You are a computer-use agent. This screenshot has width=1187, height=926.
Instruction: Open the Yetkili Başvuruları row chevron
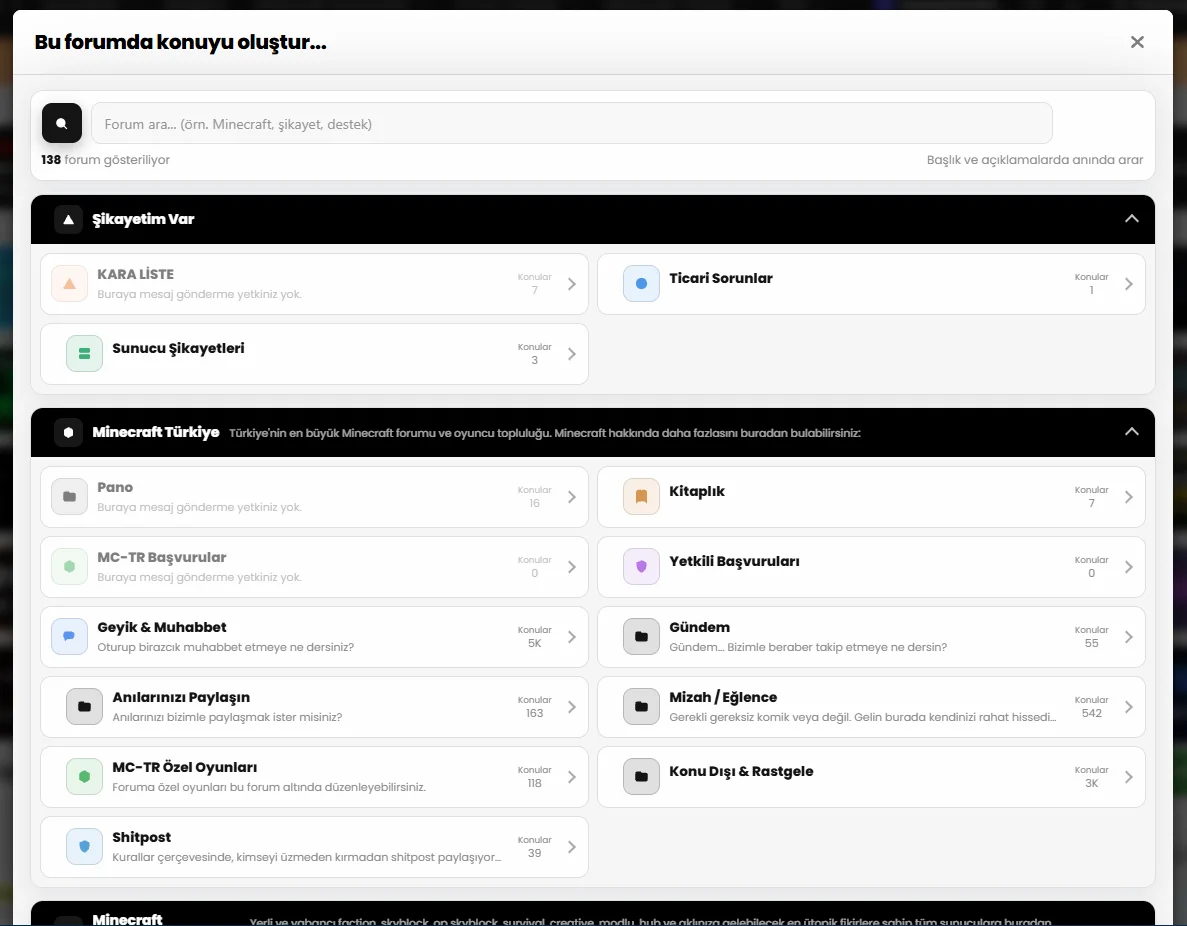tap(1129, 566)
